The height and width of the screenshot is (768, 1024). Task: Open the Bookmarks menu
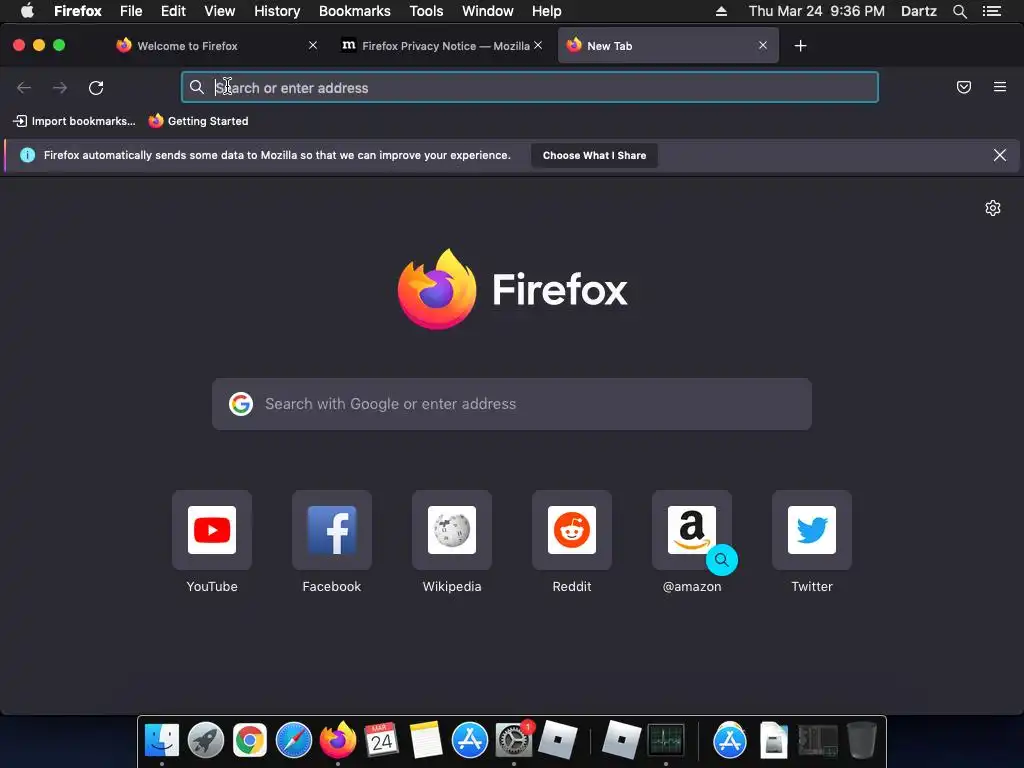point(355,11)
